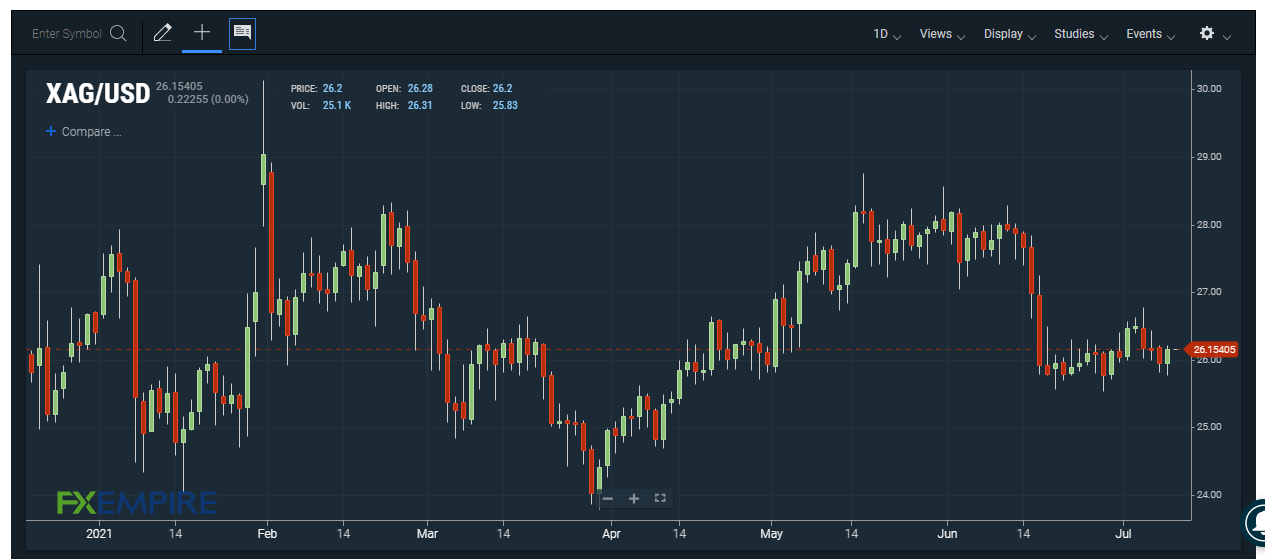Screen dimensions: 1265x559
Task: Open the settings gear menu
Action: [x=1207, y=33]
